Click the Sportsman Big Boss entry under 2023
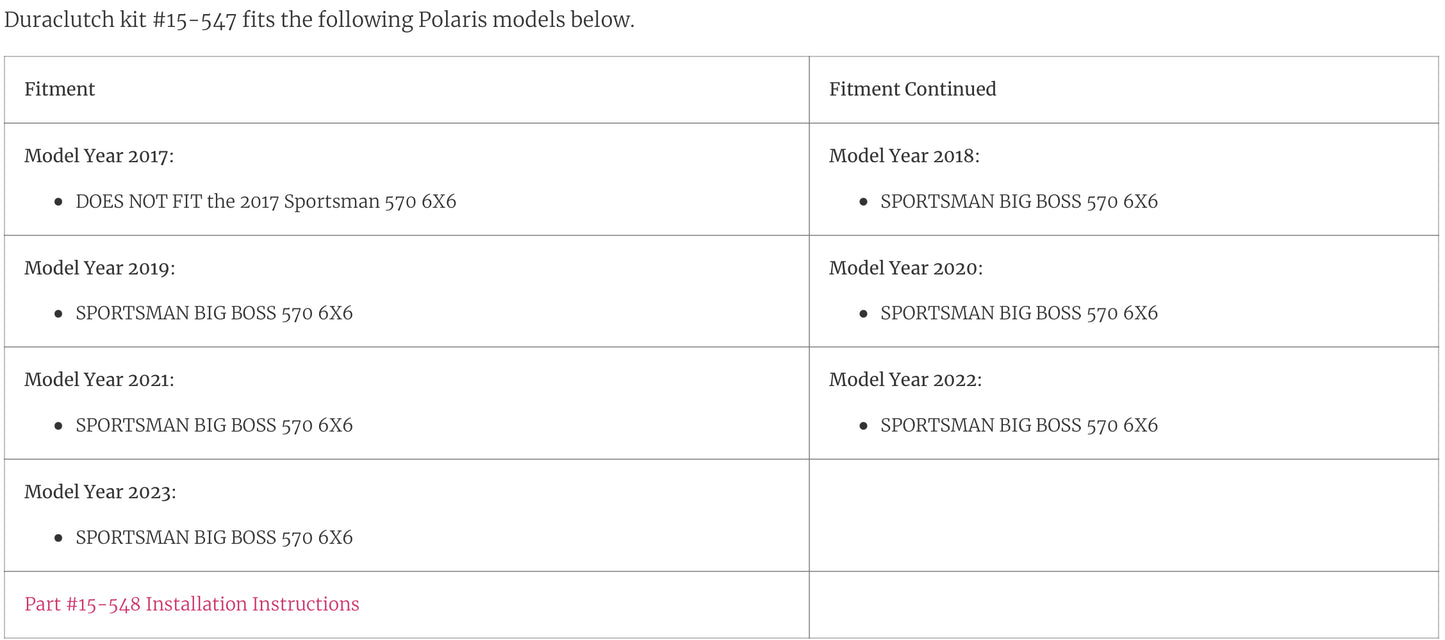 click(214, 537)
